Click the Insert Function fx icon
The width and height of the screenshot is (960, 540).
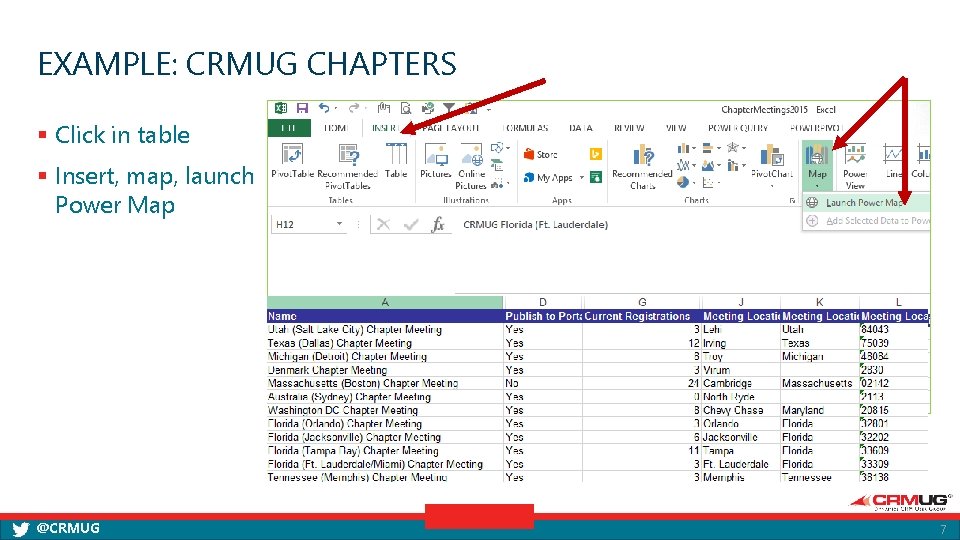coord(438,225)
